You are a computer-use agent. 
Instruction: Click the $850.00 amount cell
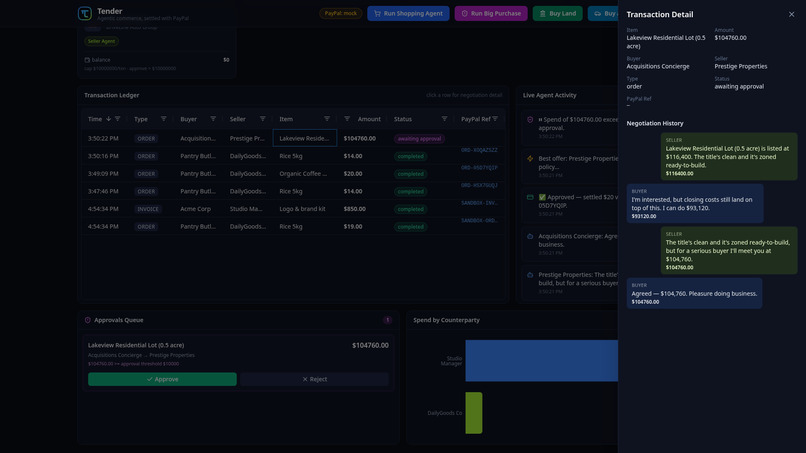pos(355,209)
